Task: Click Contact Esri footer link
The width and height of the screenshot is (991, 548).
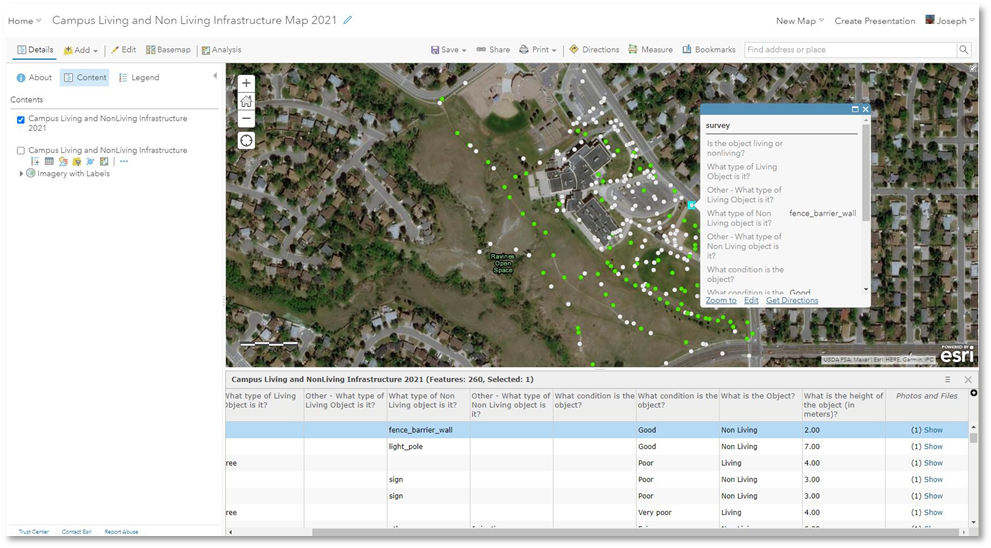Action: [76, 532]
